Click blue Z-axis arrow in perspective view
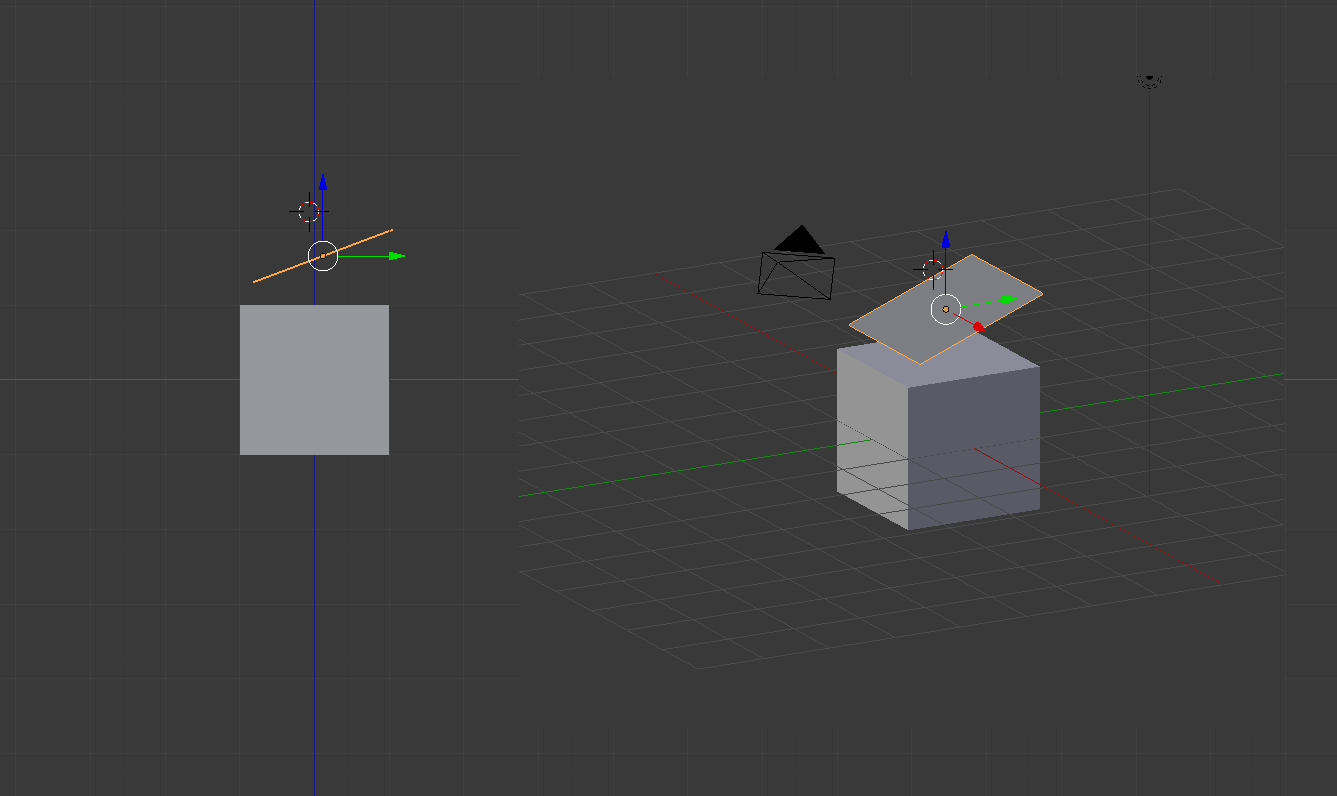1337x796 pixels. tap(946, 239)
